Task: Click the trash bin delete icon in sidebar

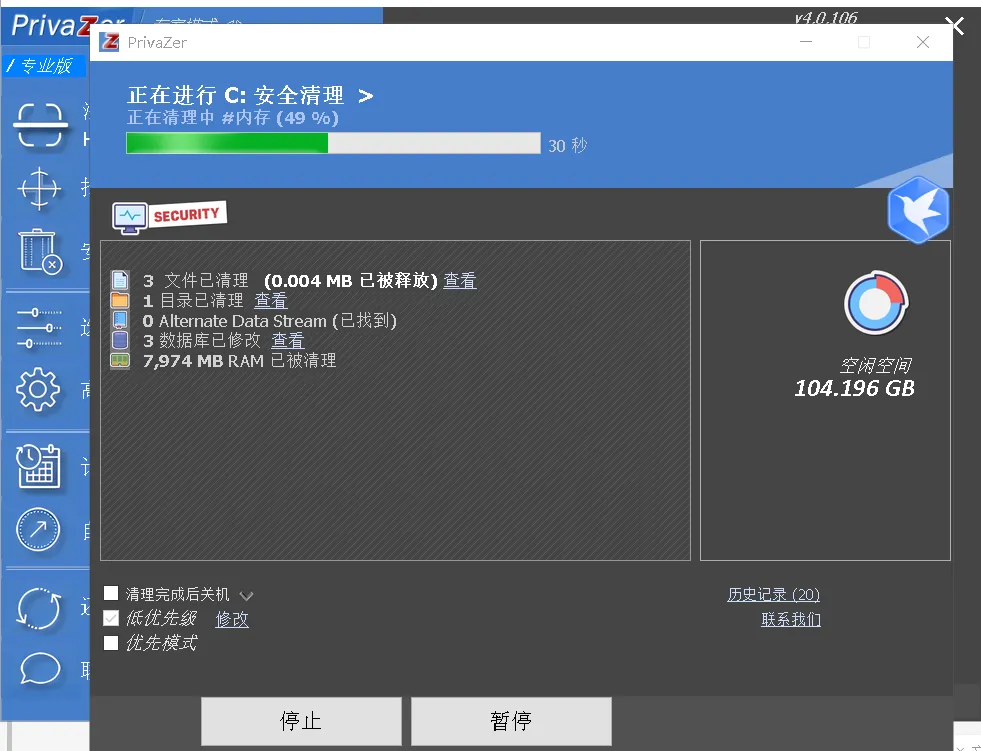Action: (41, 252)
